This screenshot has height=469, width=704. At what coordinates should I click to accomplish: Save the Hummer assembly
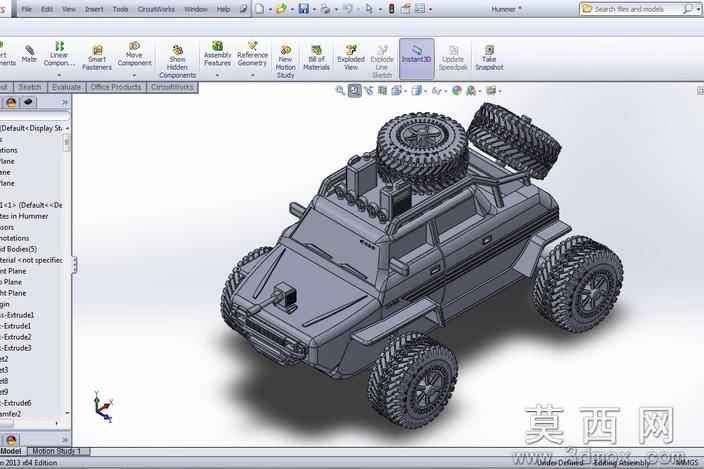point(304,9)
